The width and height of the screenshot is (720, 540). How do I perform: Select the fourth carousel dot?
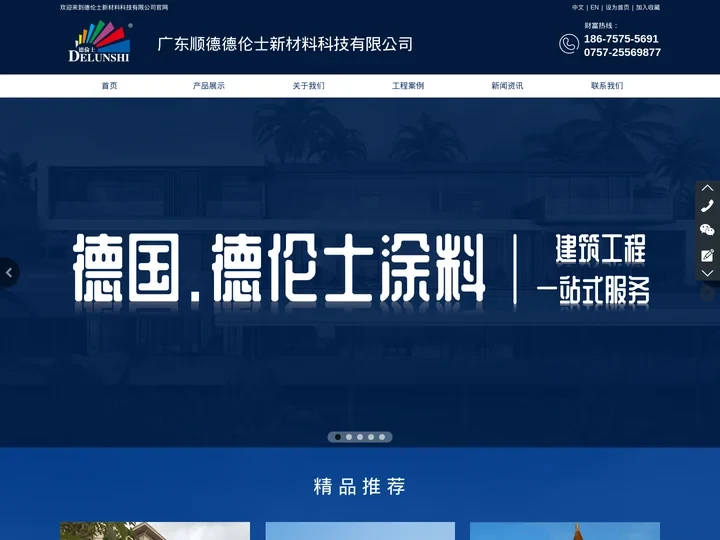[371, 437]
